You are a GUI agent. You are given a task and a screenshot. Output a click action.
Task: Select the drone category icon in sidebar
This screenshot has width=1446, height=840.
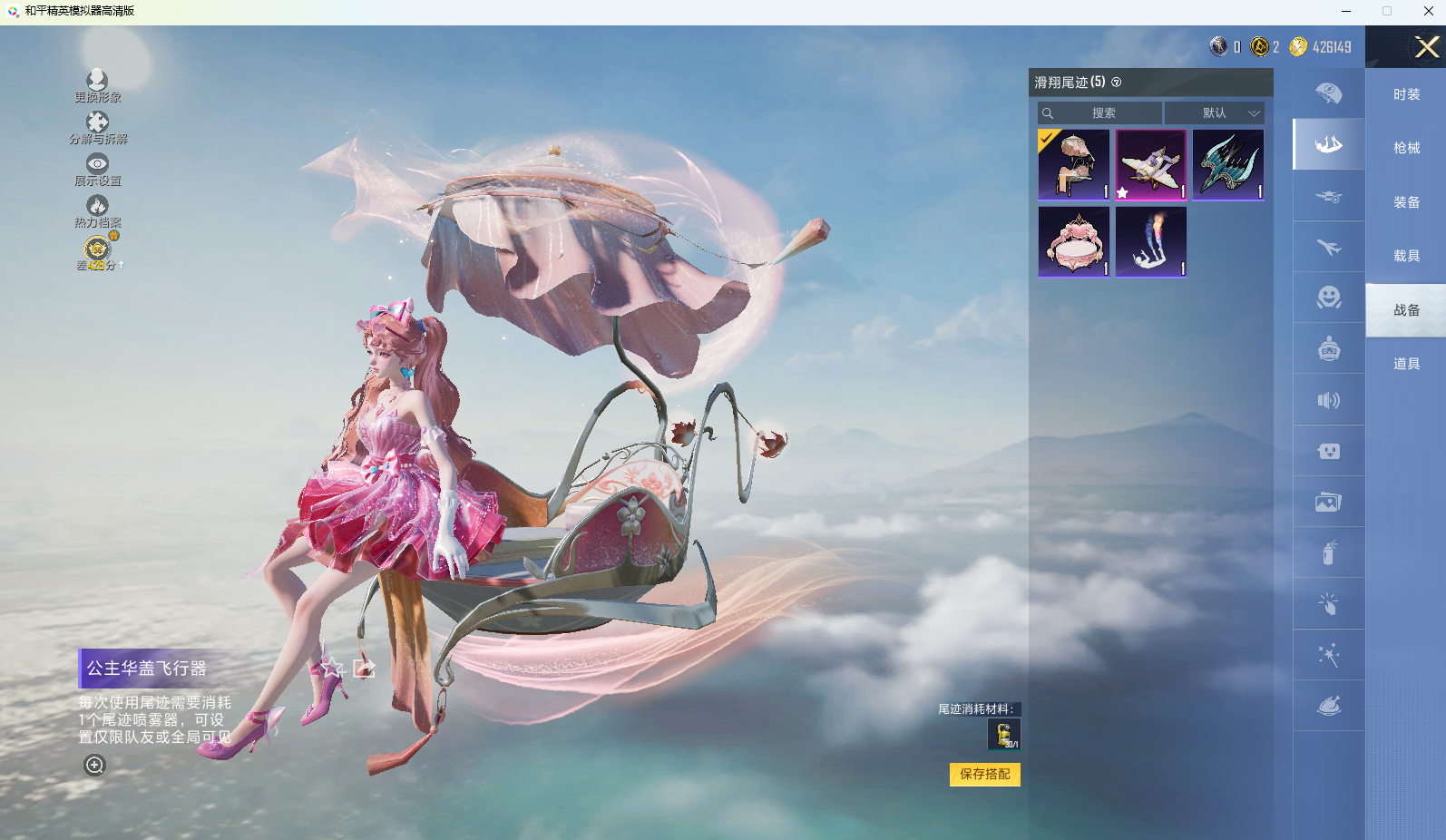pyautogui.click(x=1329, y=195)
